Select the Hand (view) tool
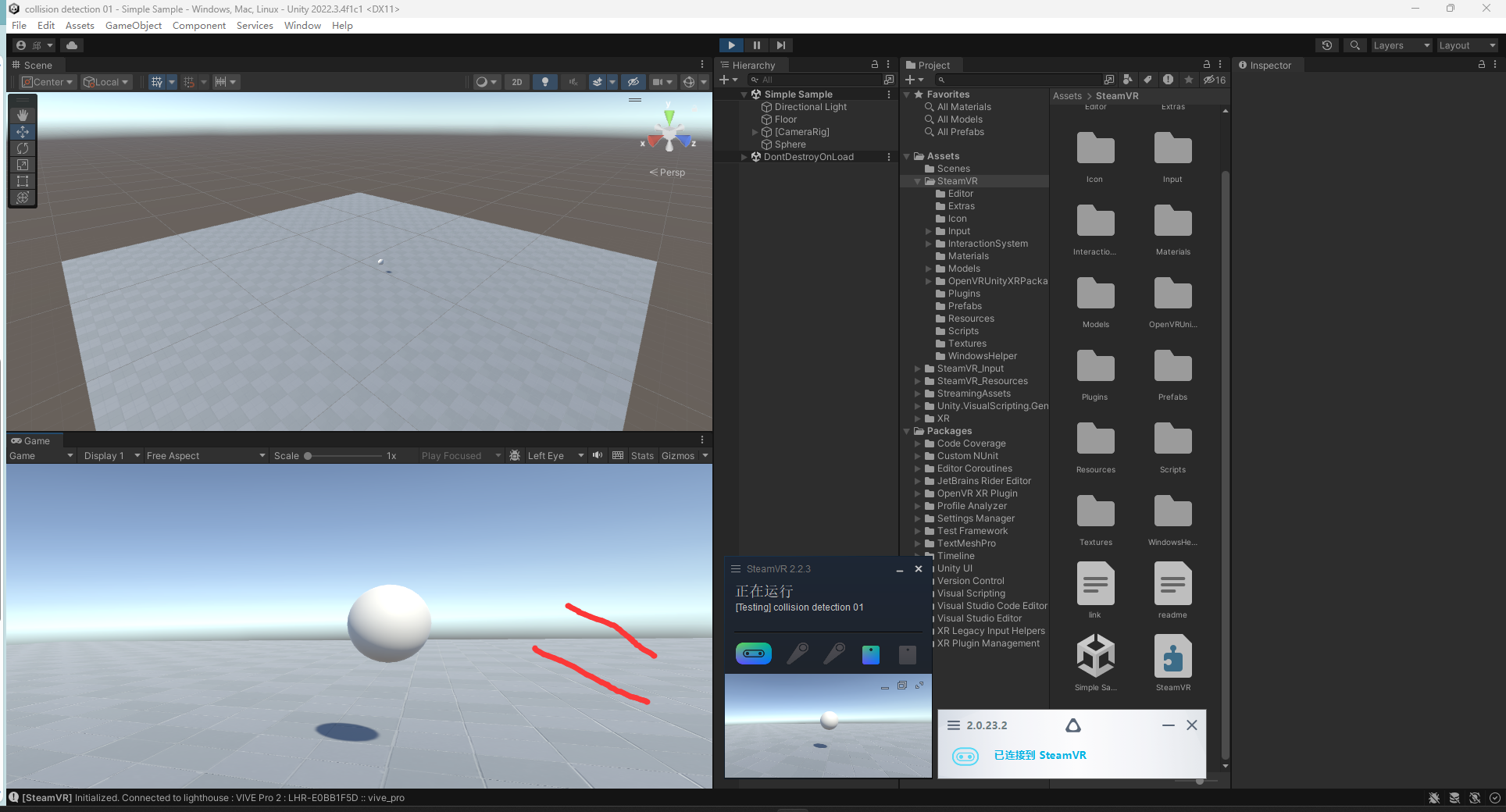 [23, 116]
